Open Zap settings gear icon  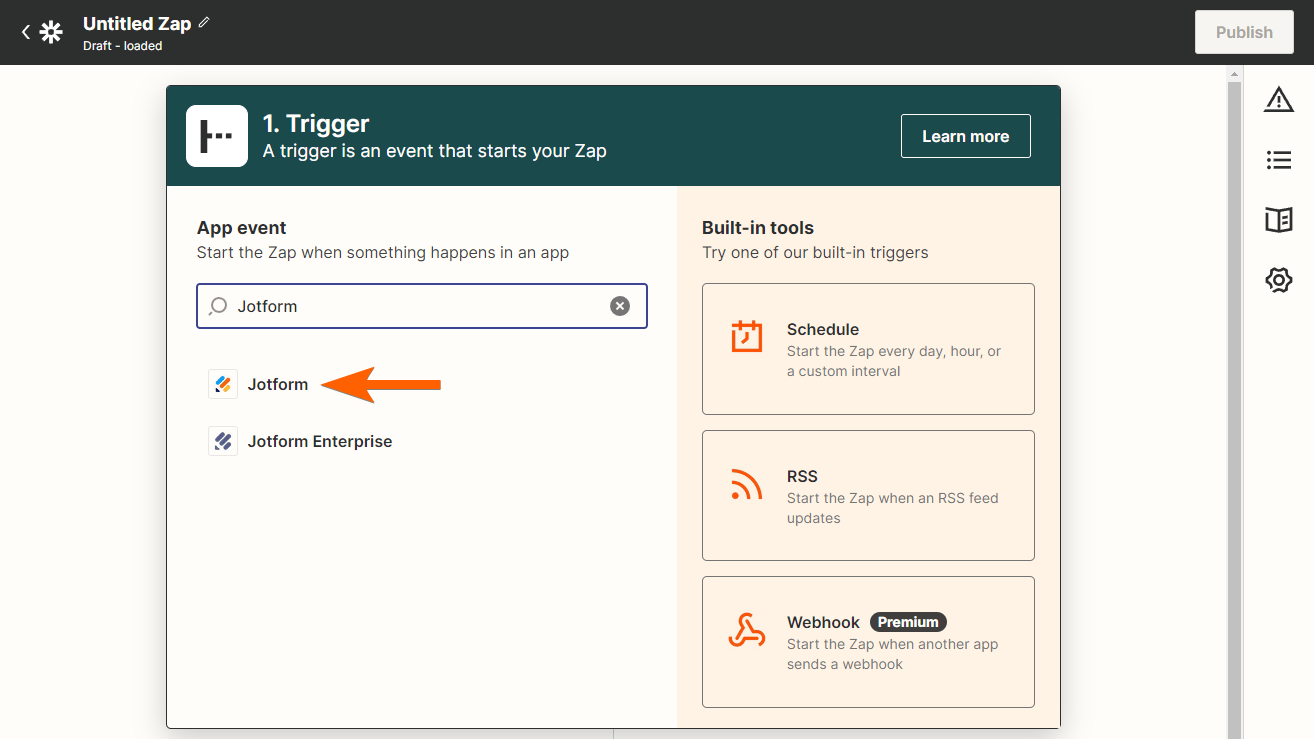point(1279,280)
